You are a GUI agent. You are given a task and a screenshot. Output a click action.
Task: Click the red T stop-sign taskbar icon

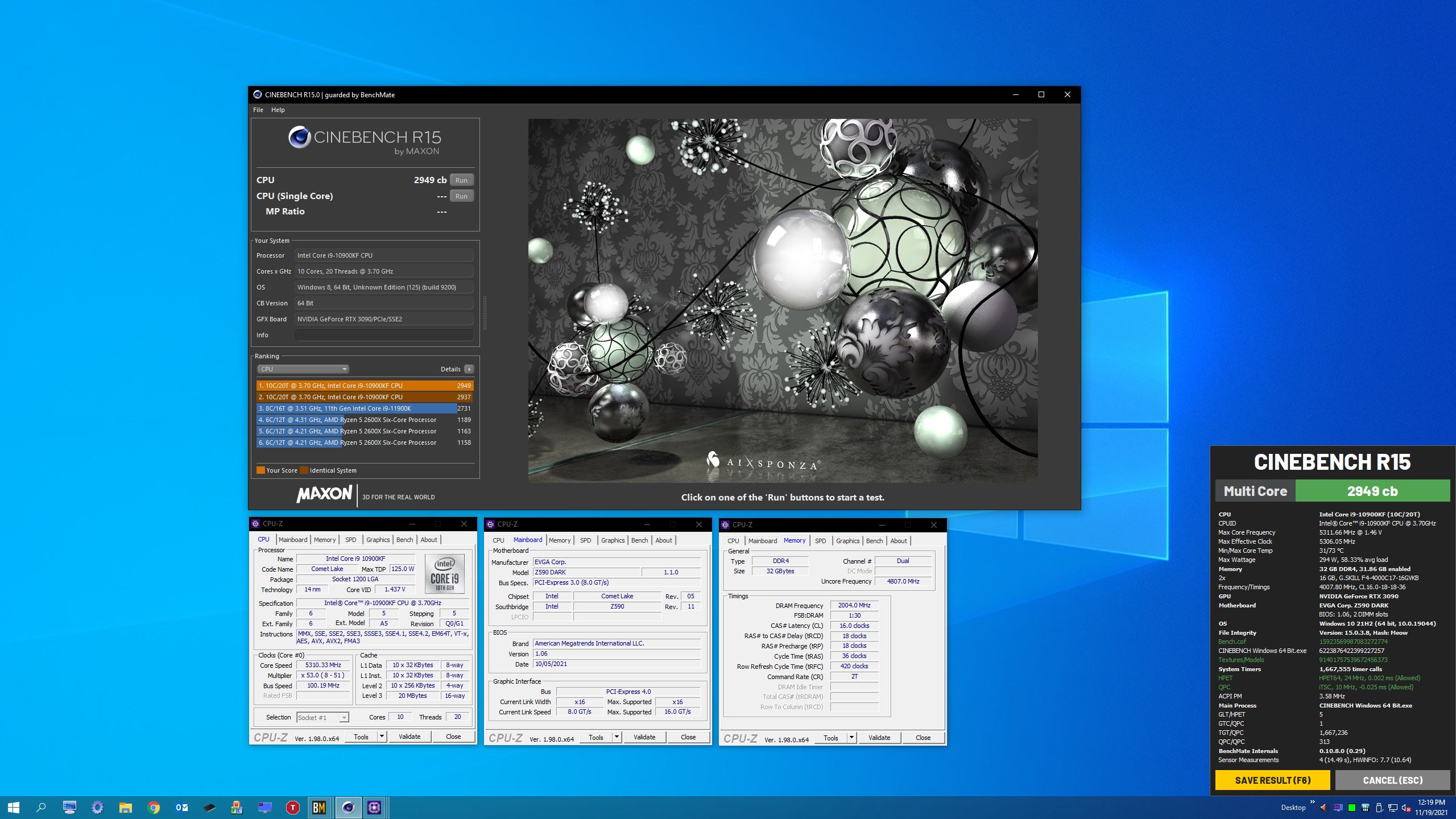(x=292, y=807)
